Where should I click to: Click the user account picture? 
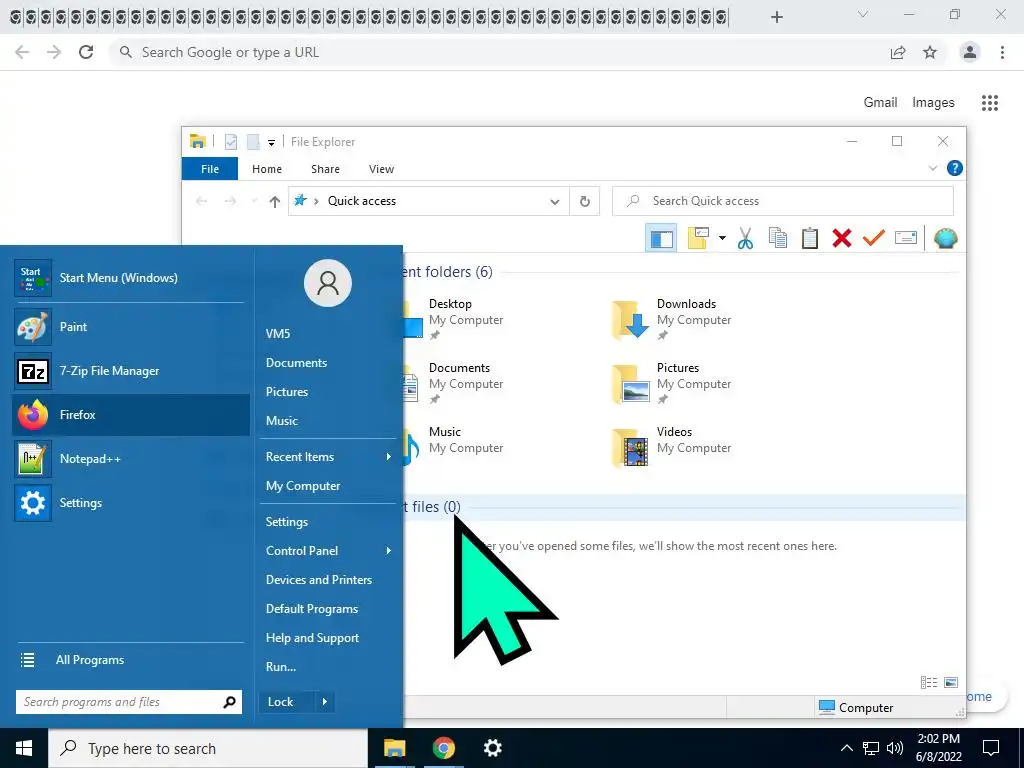pyautogui.click(x=328, y=283)
